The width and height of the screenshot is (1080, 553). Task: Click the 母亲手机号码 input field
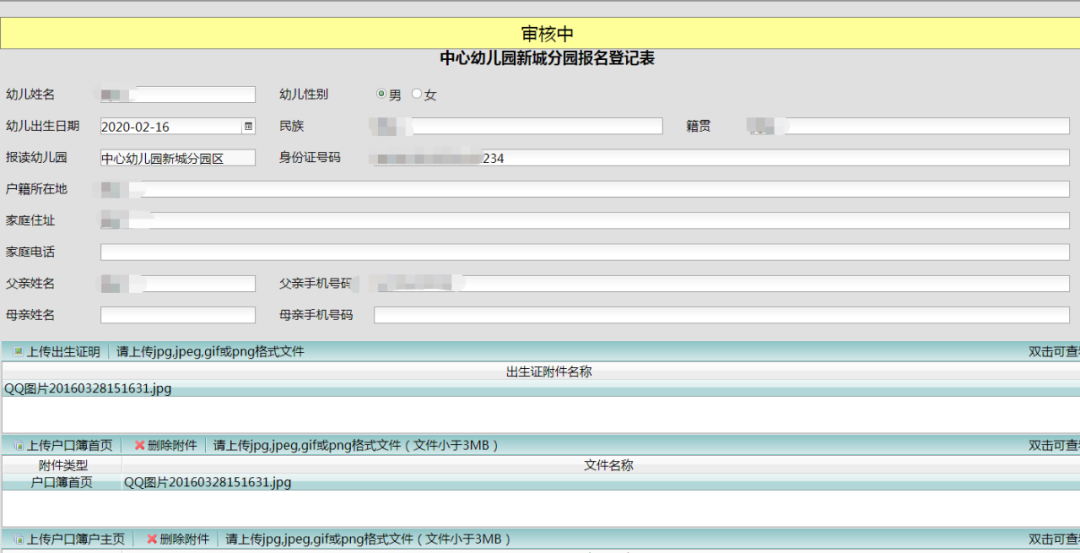point(720,315)
